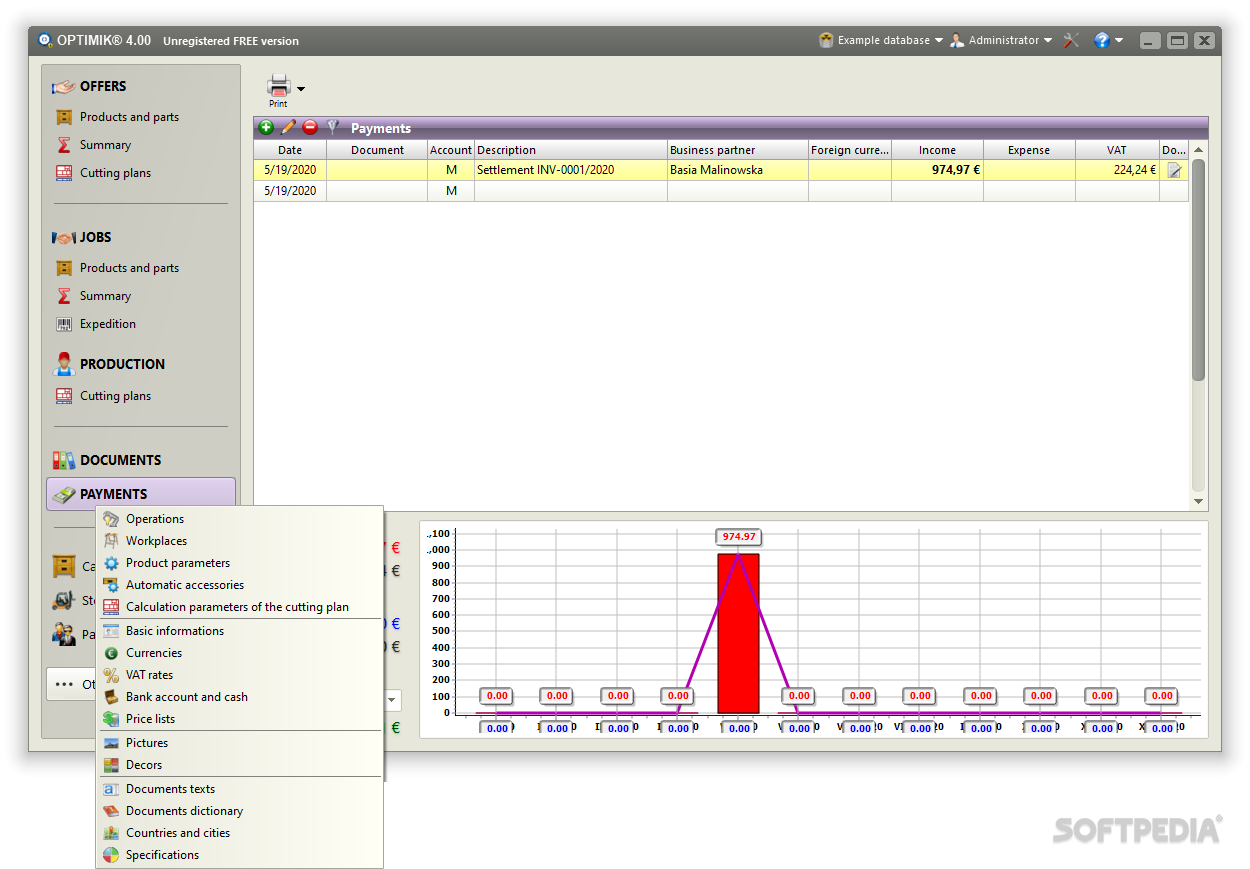Open the document icon in first row
Image resolution: width=1250 pixels, height=869 pixels.
point(1175,170)
